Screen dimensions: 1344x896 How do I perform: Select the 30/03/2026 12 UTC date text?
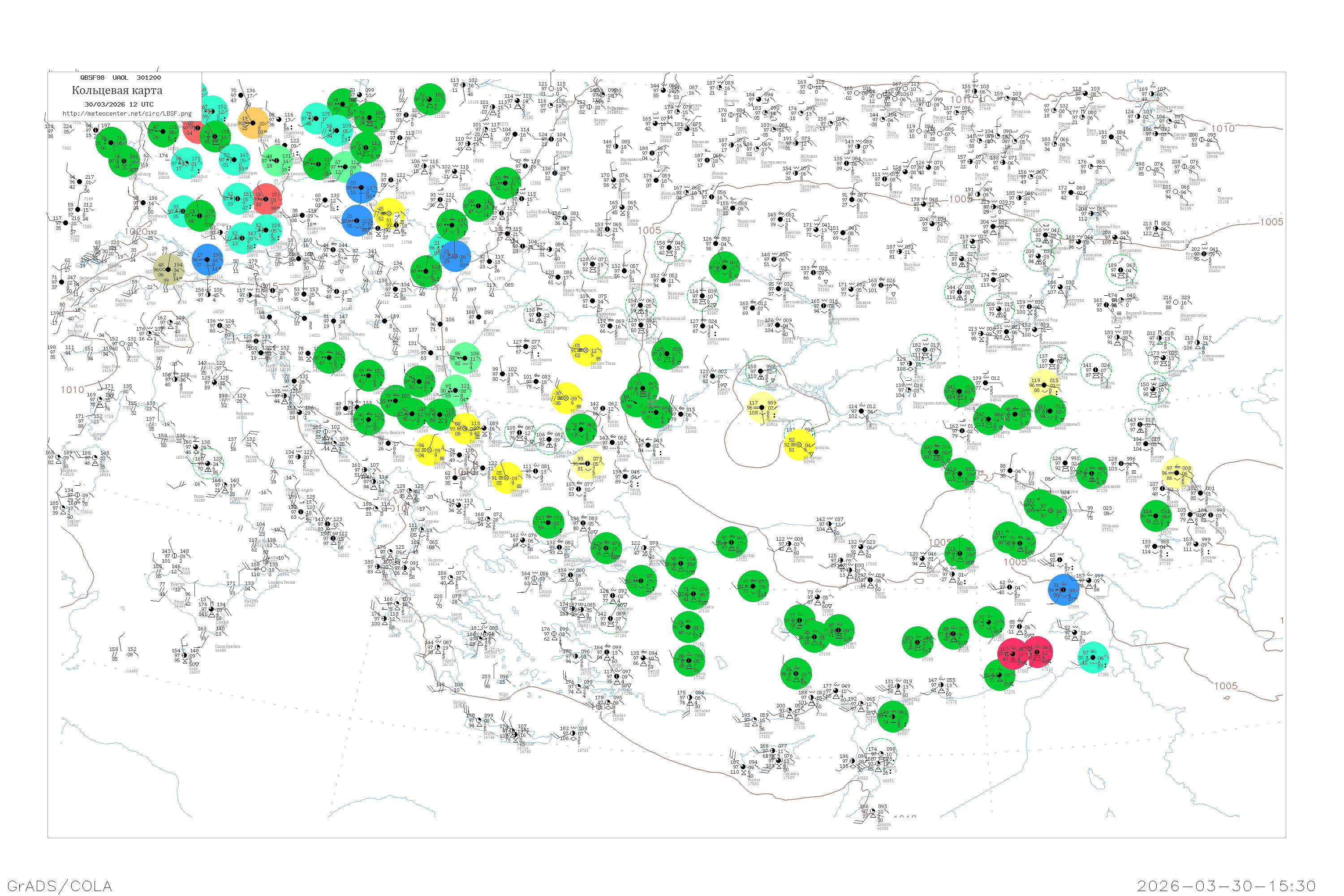(119, 104)
